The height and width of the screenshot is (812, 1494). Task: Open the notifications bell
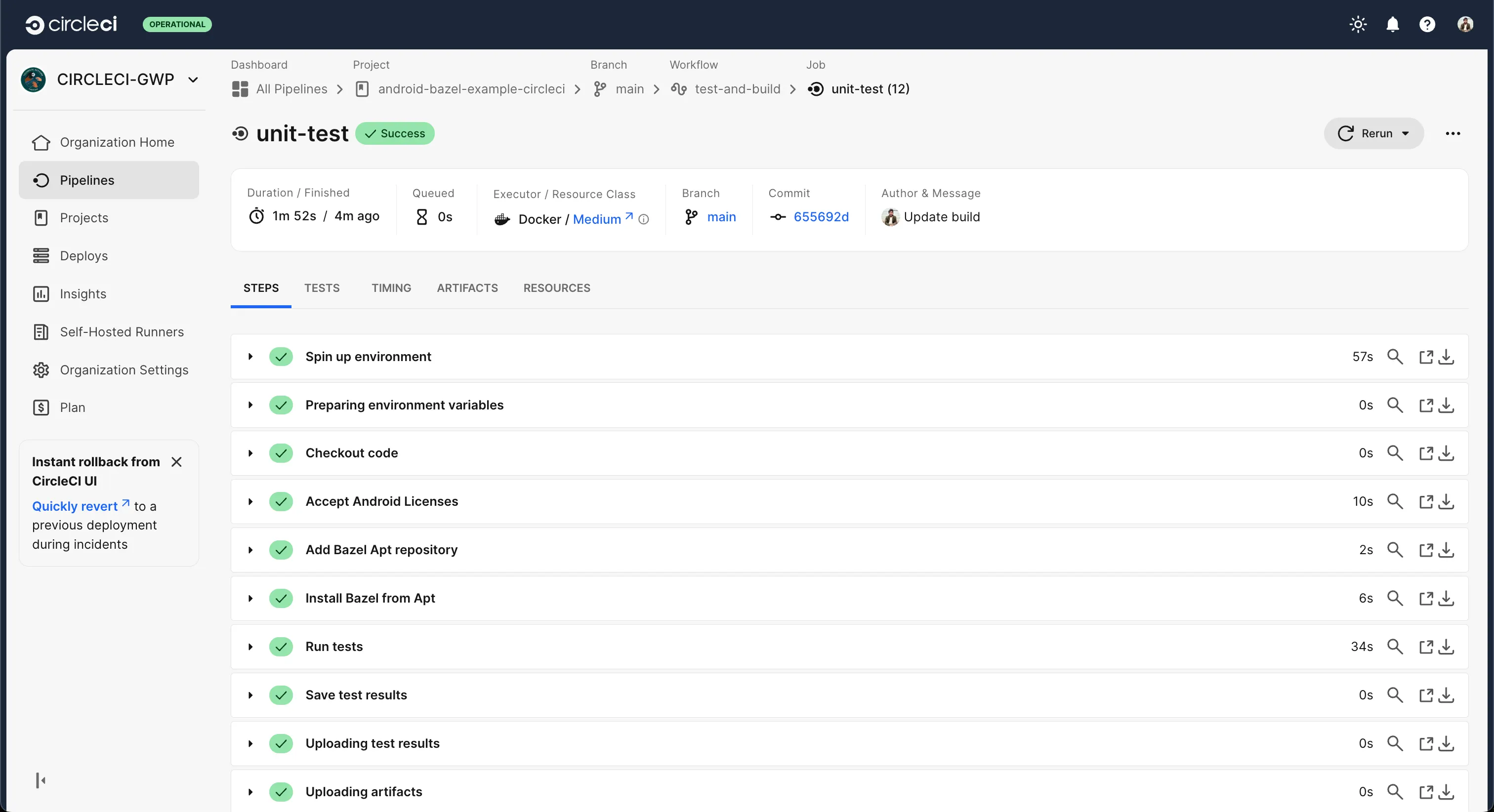point(1393,24)
